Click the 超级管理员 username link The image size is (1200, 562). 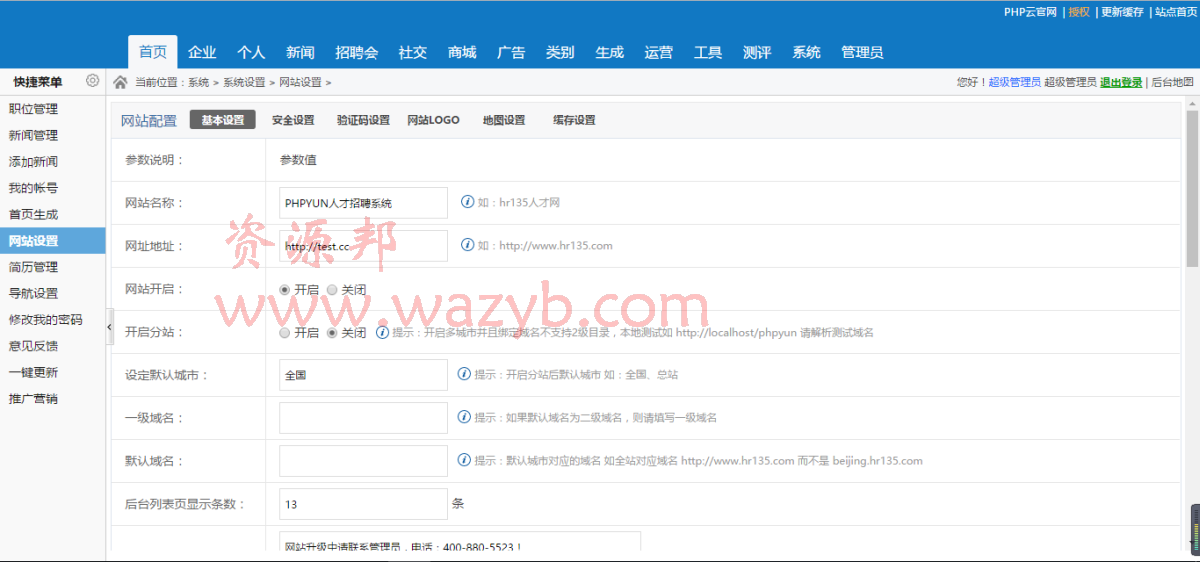click(1015, 83)
